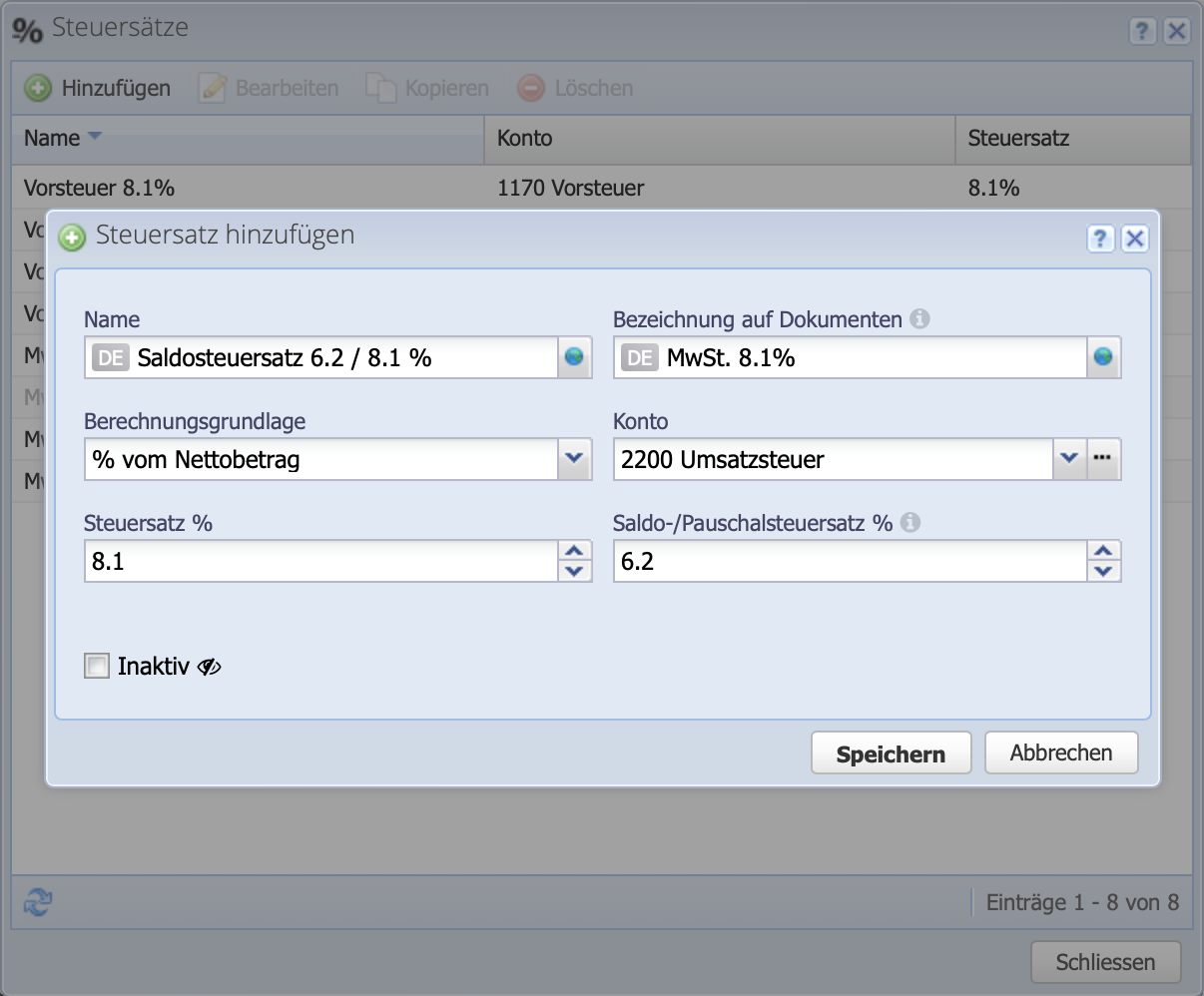Open the help icon in the Steuersatz hinzufügen dialog
Image resolution: width=1204 pixels, height=996 pixels.
pyautogui.click(x=1100, y=239)
